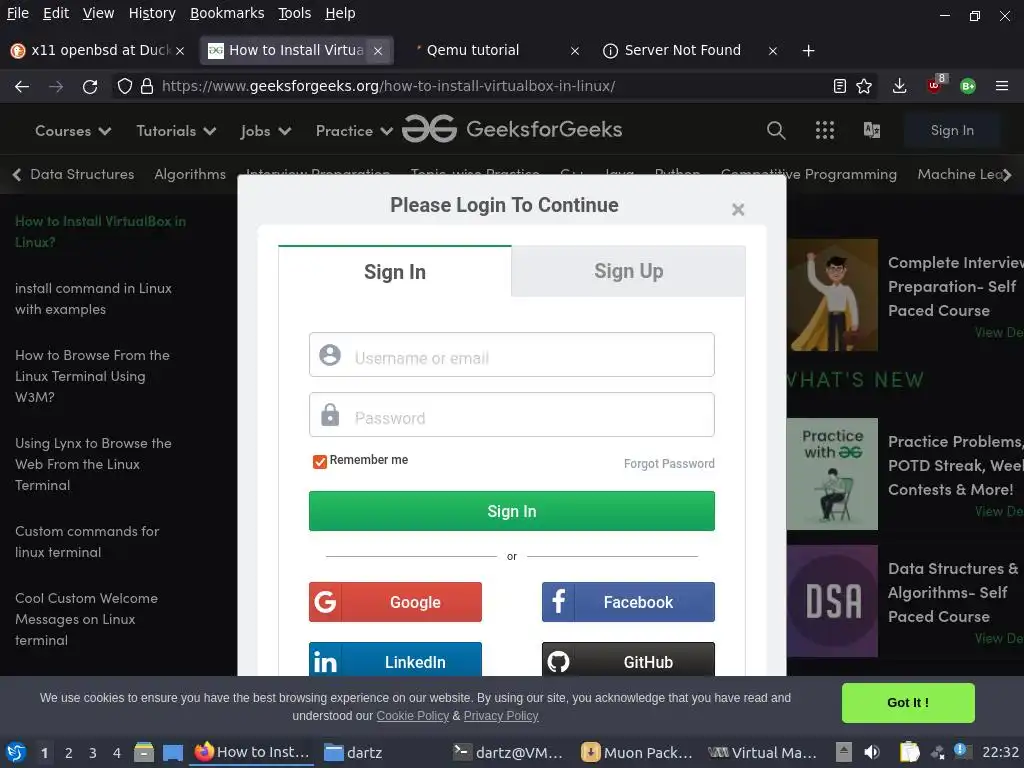Viewport: 1024px width, 768px height.
Task: Open the Tools menu
Action: (x=294, y=13)
